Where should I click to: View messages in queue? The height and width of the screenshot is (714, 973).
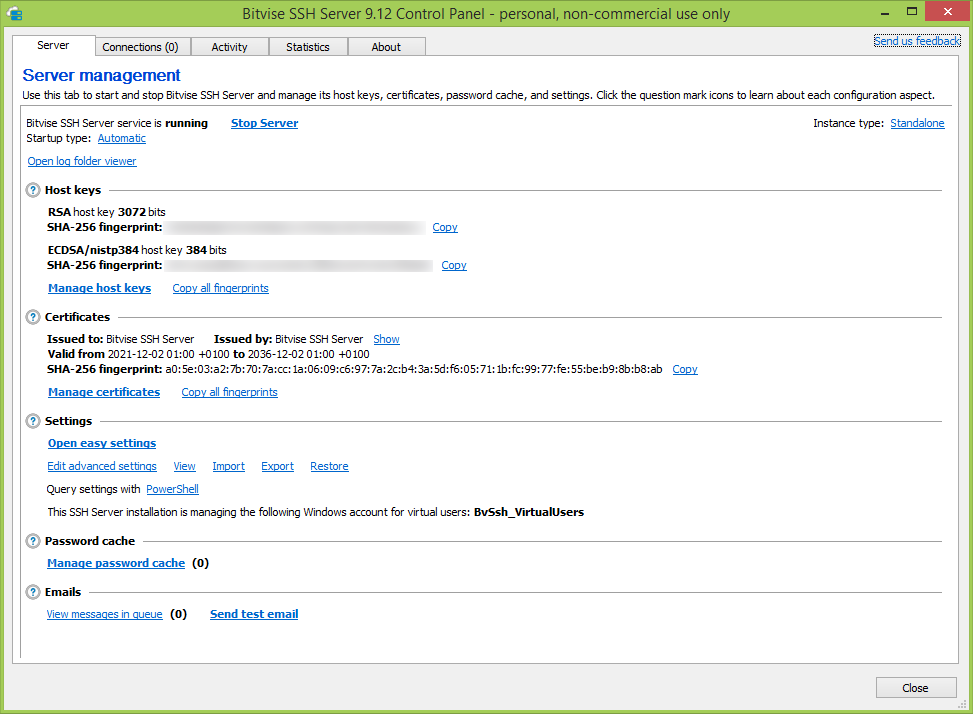tap(104, 614)
